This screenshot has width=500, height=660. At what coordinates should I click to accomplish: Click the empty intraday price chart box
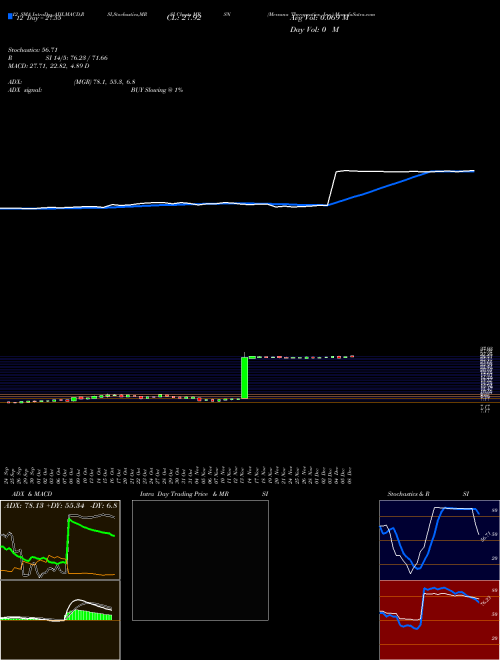click(200, 560)
